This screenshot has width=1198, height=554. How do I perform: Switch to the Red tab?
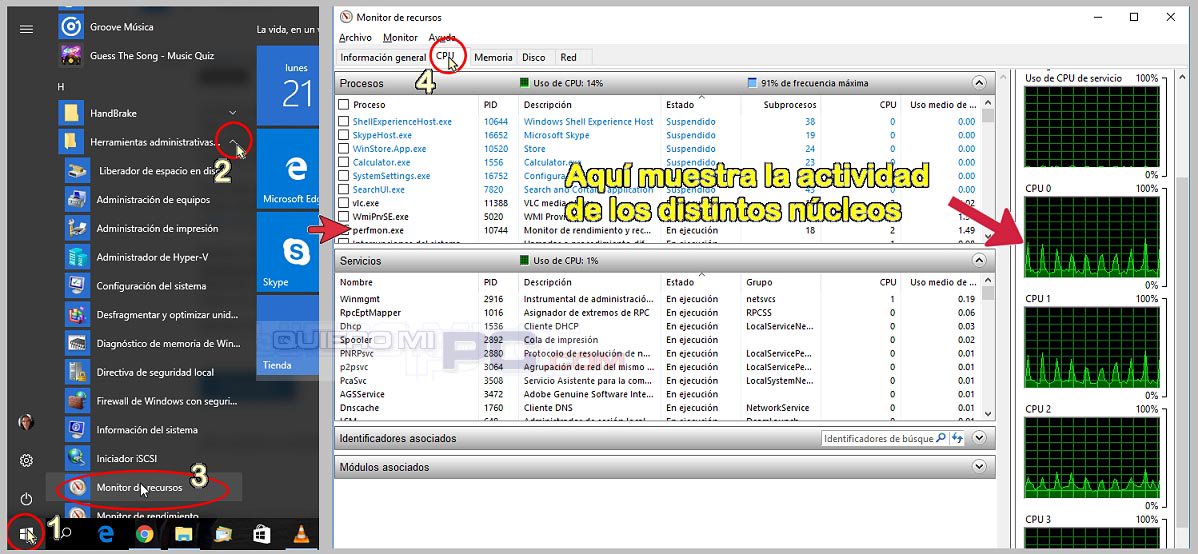coord(568,57)
